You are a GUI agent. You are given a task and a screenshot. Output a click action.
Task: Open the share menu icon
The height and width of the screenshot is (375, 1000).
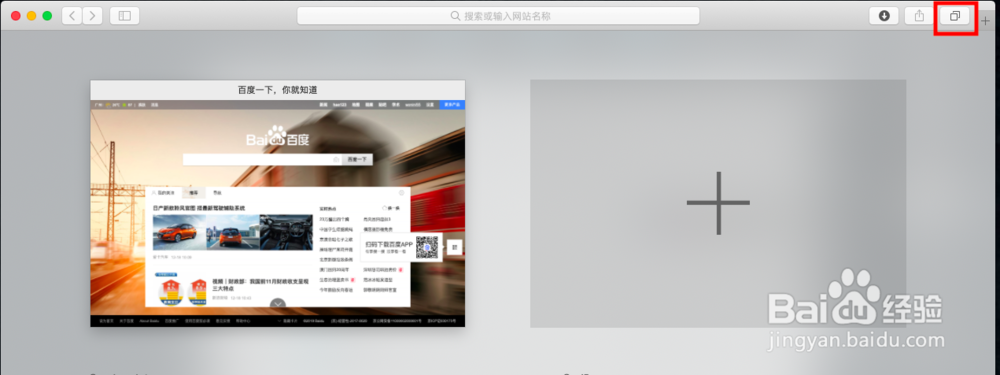pos(919,16)
